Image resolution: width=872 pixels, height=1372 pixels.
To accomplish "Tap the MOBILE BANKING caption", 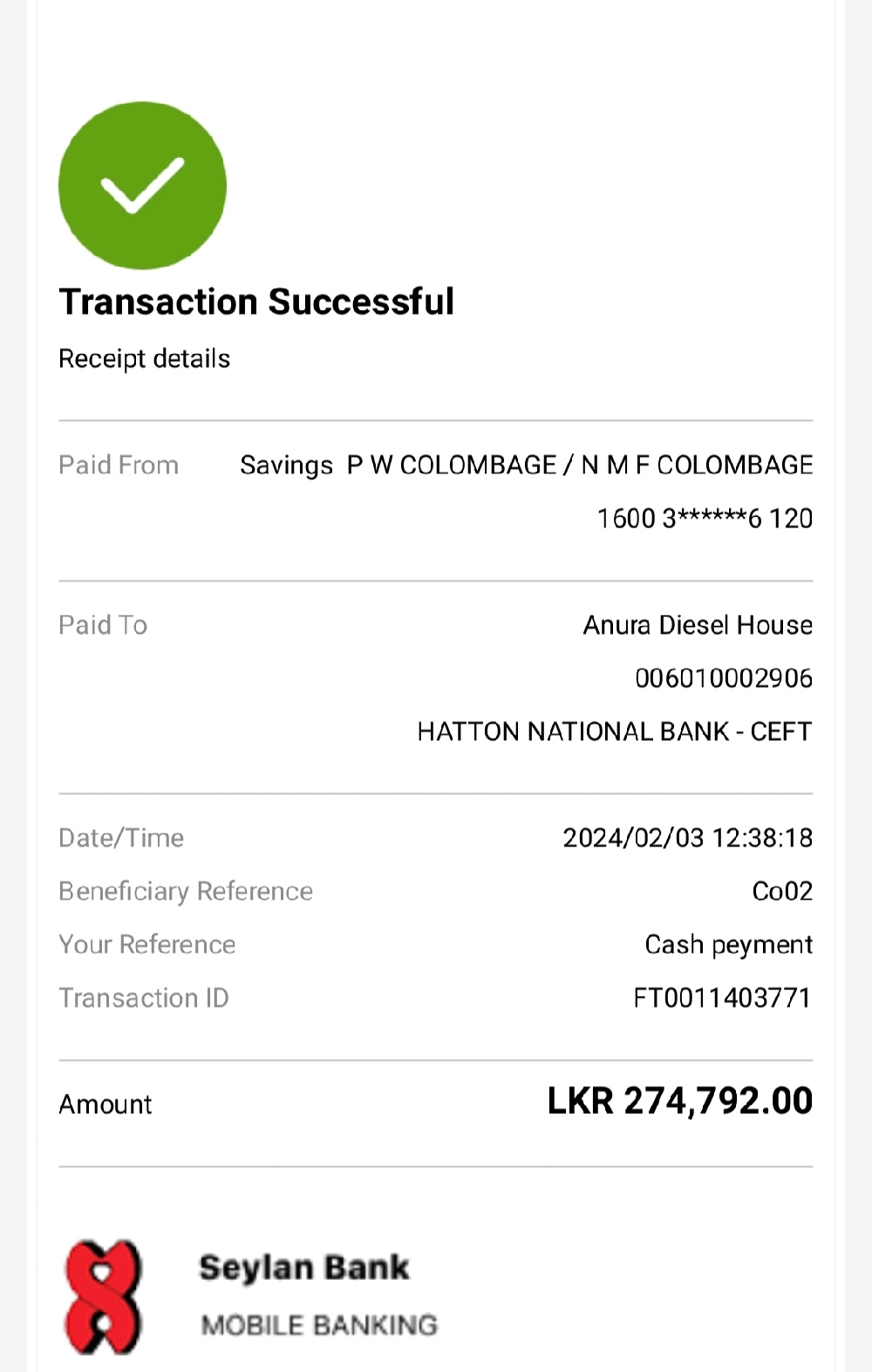I will coord(319,1325).
